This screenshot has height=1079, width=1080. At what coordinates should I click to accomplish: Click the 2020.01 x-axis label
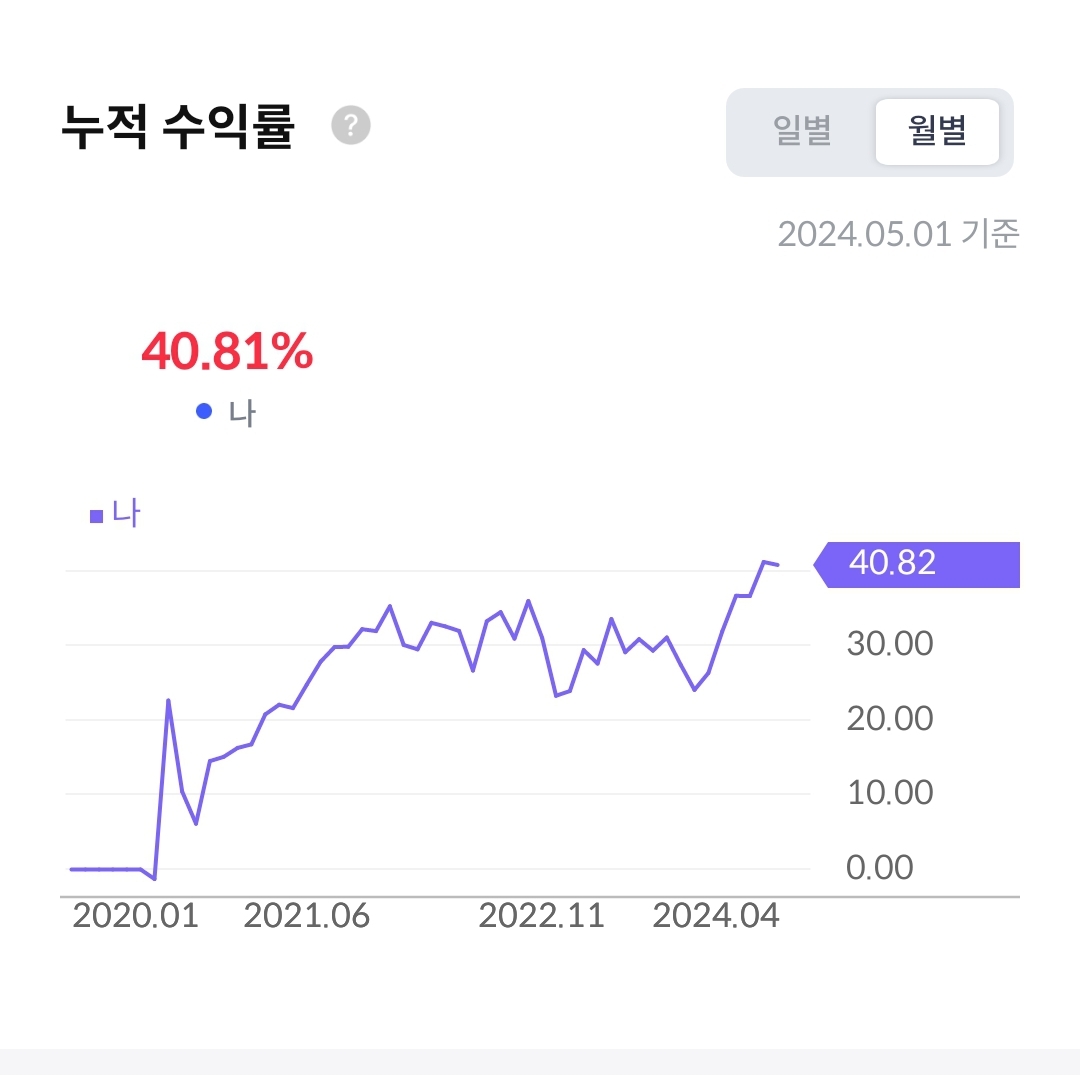(135, 916)
